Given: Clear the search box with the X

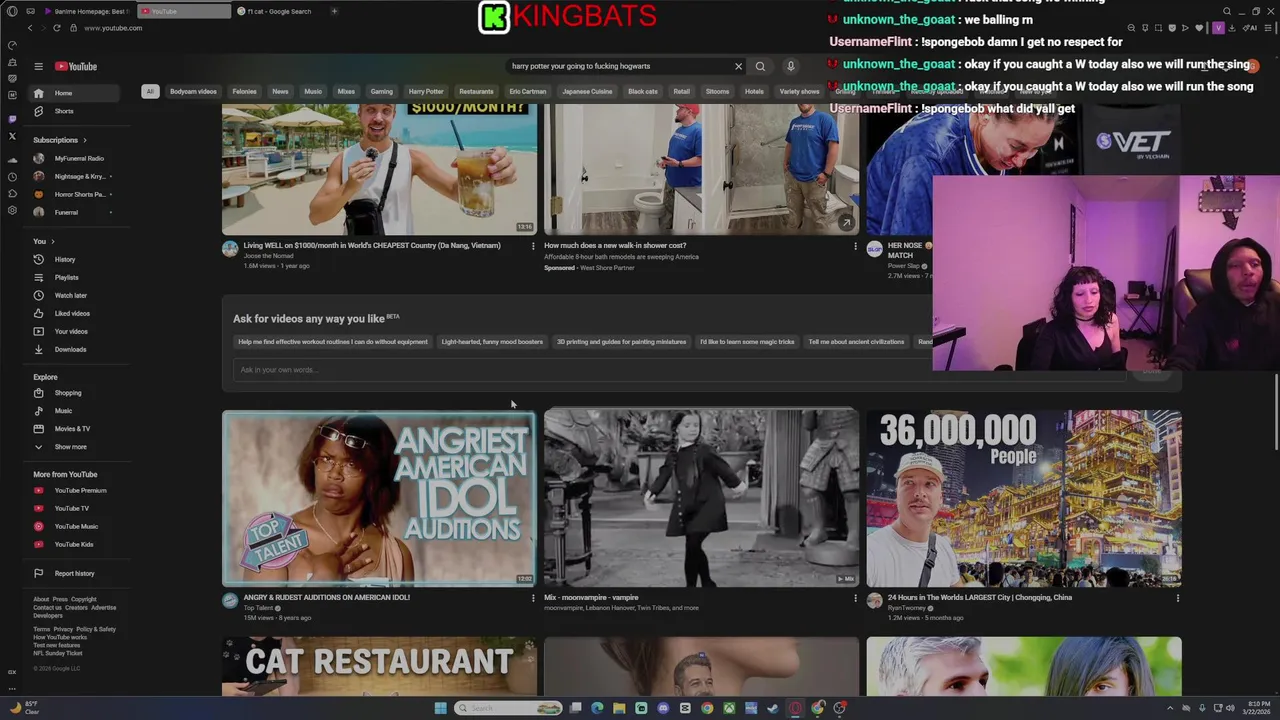Looking at the screenshot, I should tap(739, 66).
